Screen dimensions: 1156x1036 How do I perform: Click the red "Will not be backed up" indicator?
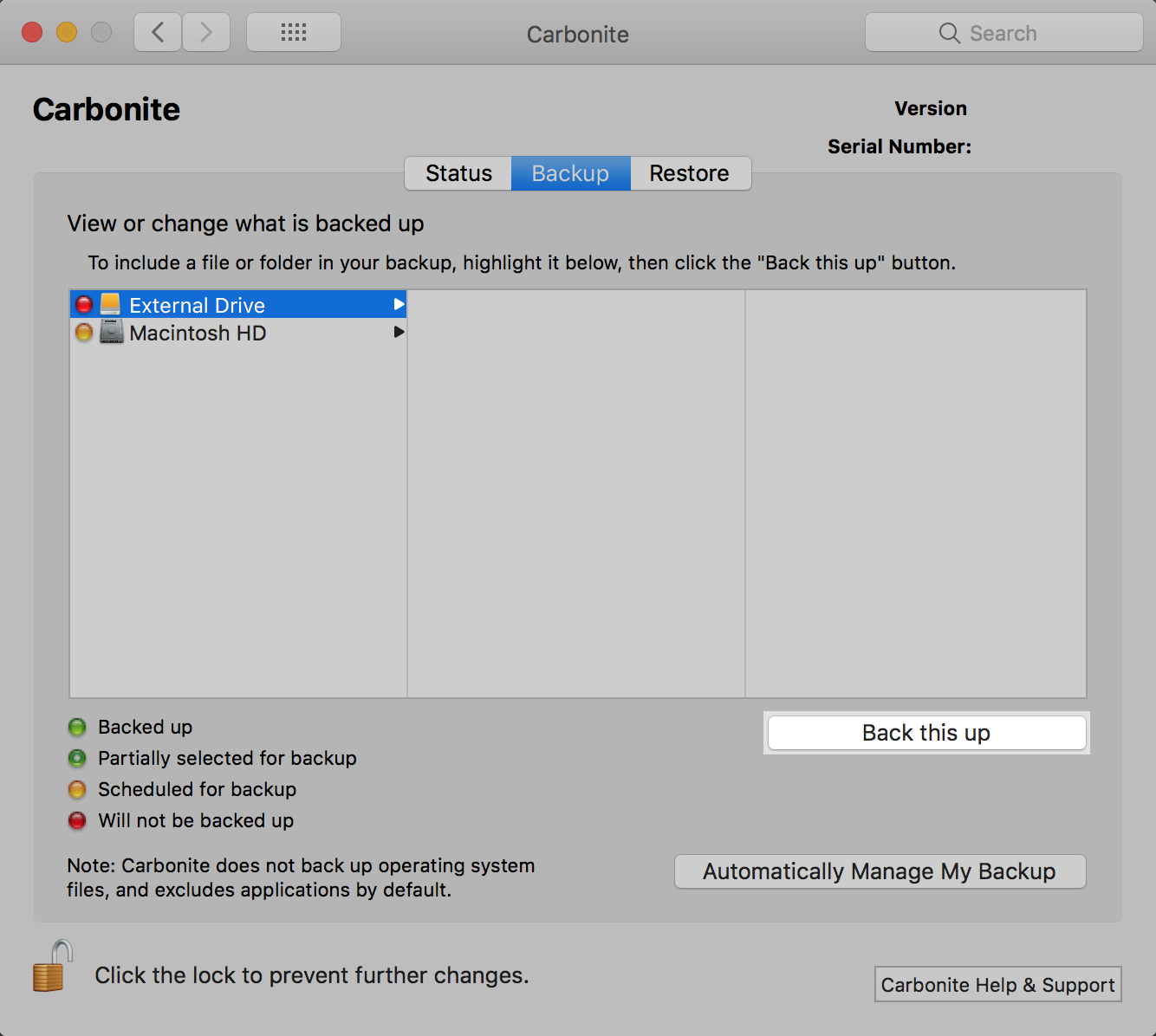(77, 820)
